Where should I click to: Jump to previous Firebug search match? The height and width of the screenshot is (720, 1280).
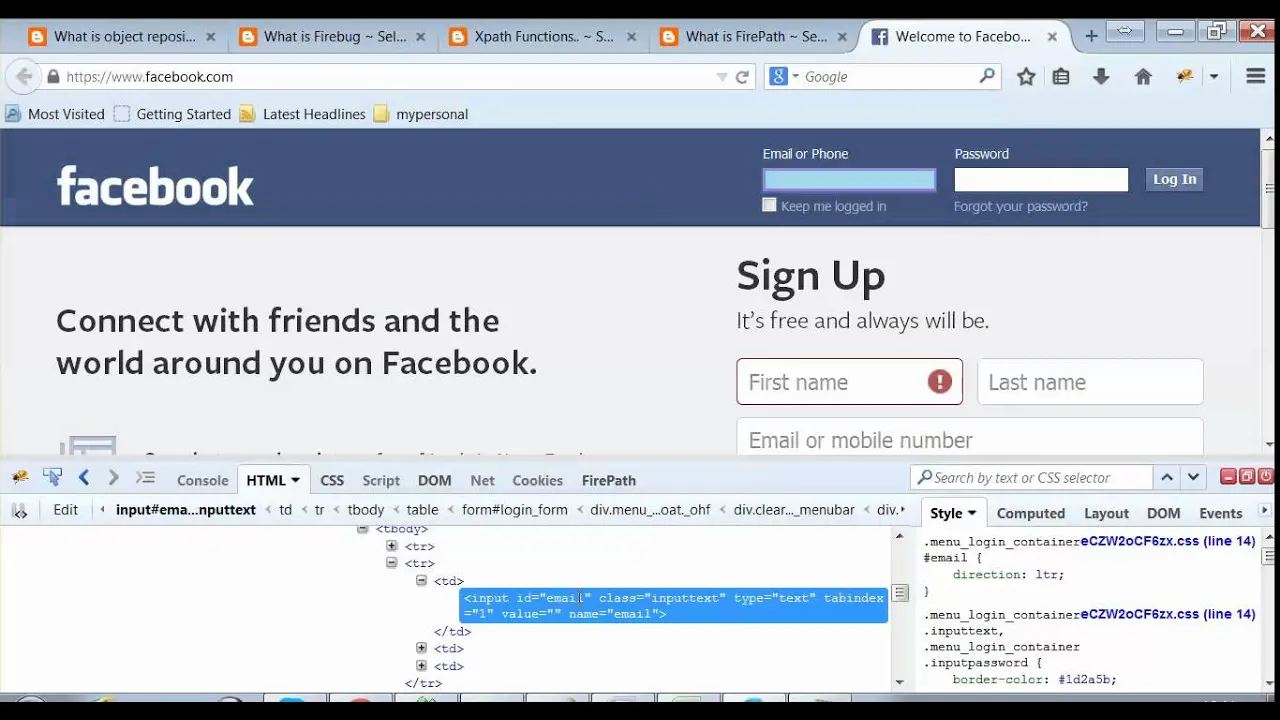coord(1167,478)
